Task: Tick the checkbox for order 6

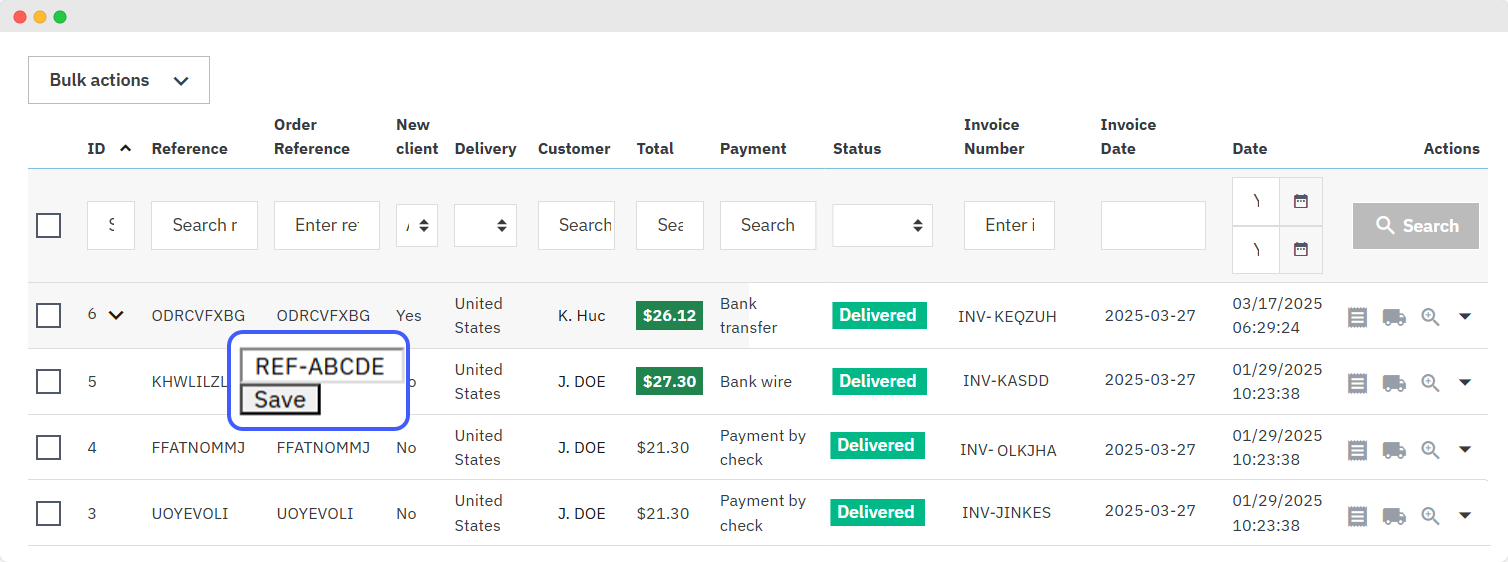Action: tap(48, 315)
